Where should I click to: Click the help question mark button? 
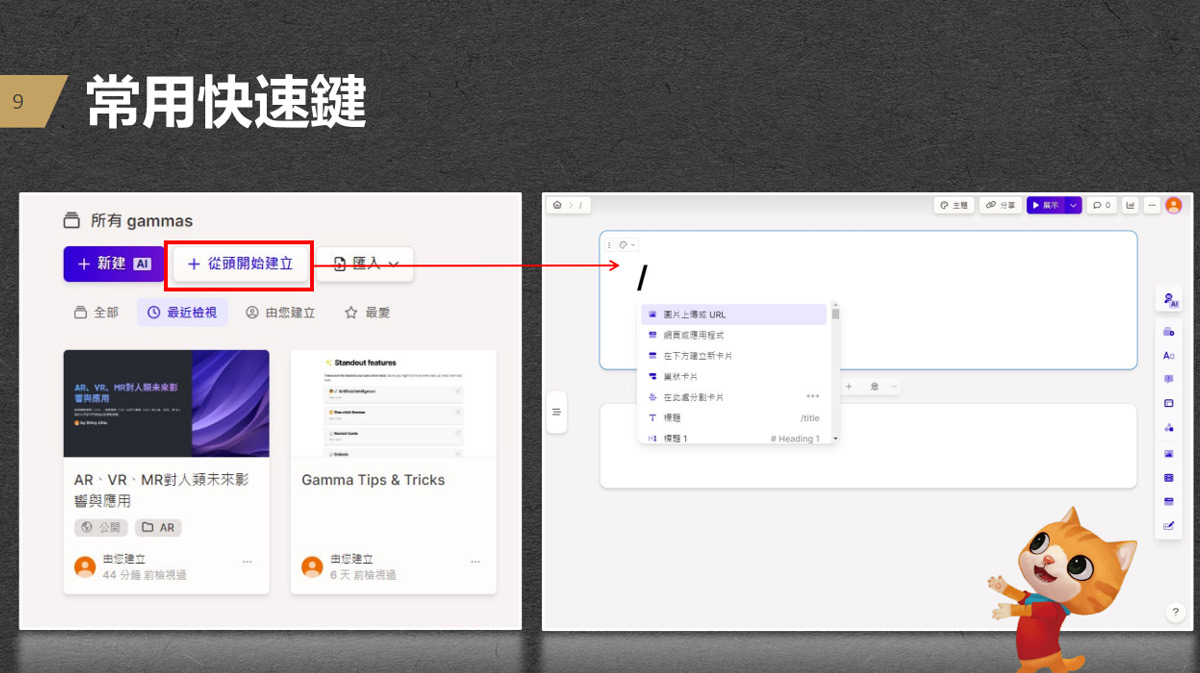pos(1175,612)
